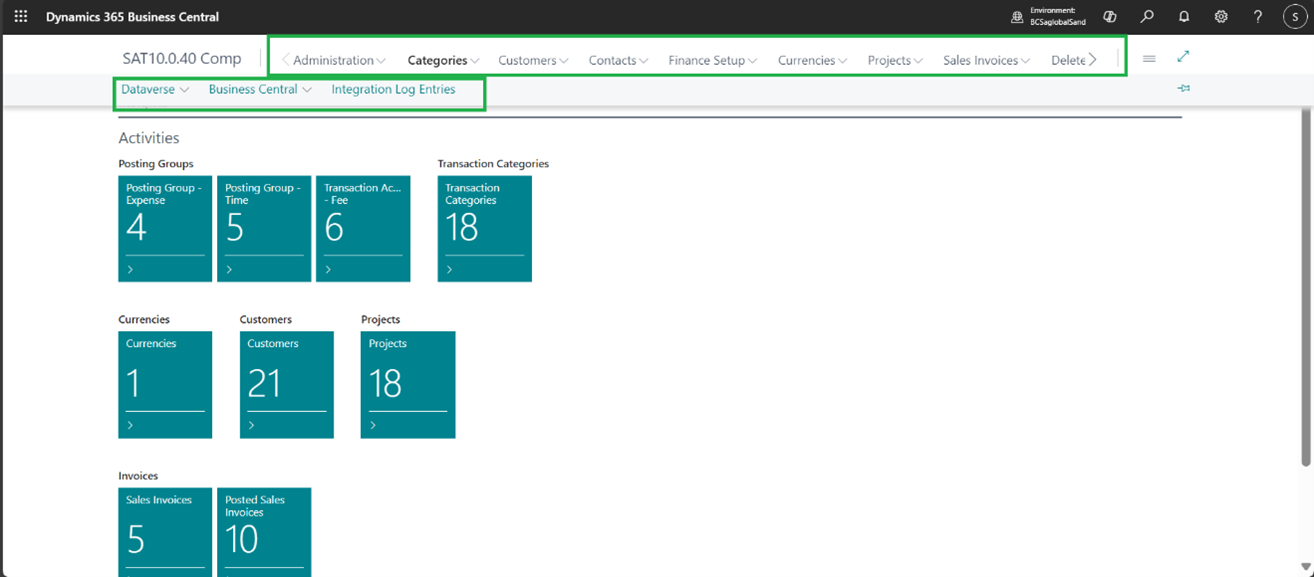Click the arrow on Currencies tile
The image size is (1314, 577).
131,425
